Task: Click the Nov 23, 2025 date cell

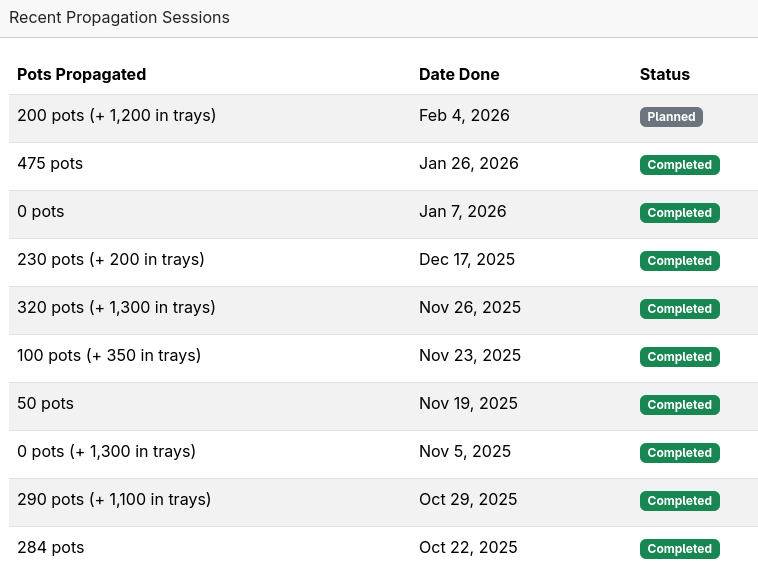Action: (469, 356)
